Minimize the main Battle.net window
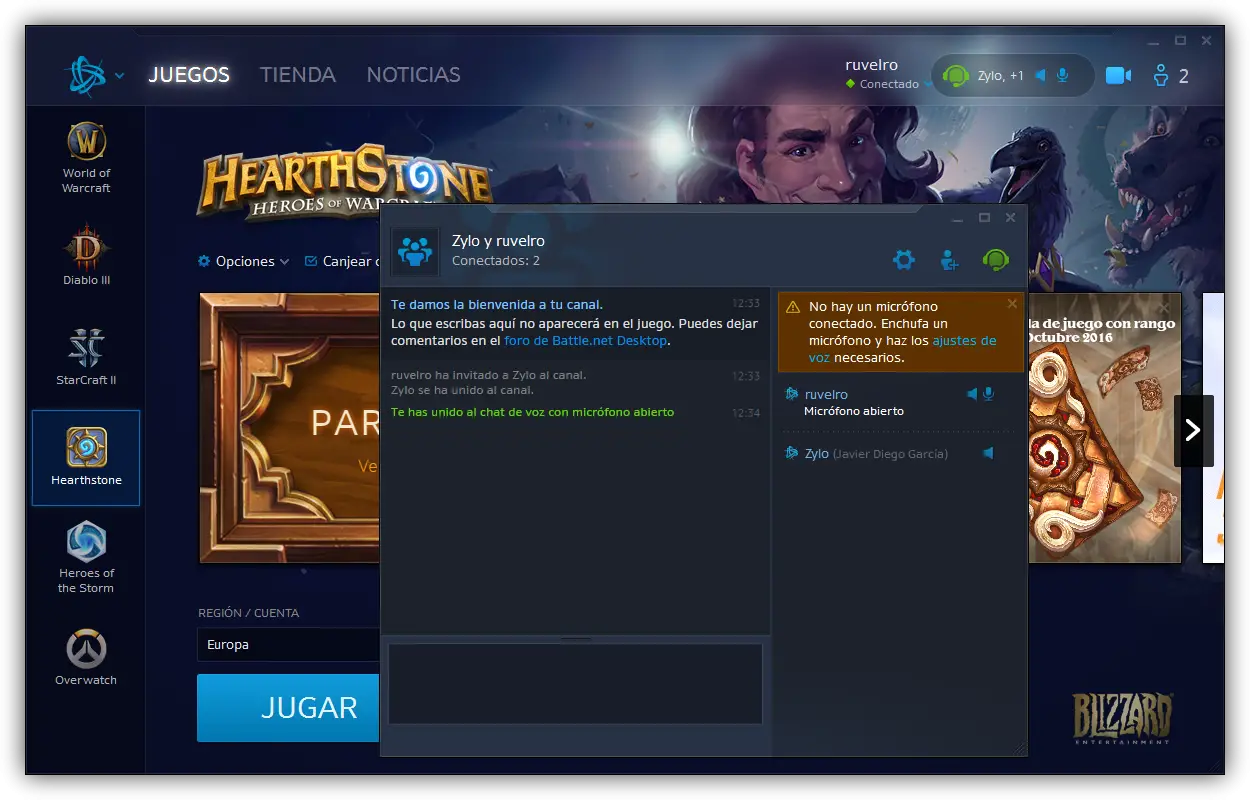This screenshot has width=1250, height=800. pos(1153,41)
